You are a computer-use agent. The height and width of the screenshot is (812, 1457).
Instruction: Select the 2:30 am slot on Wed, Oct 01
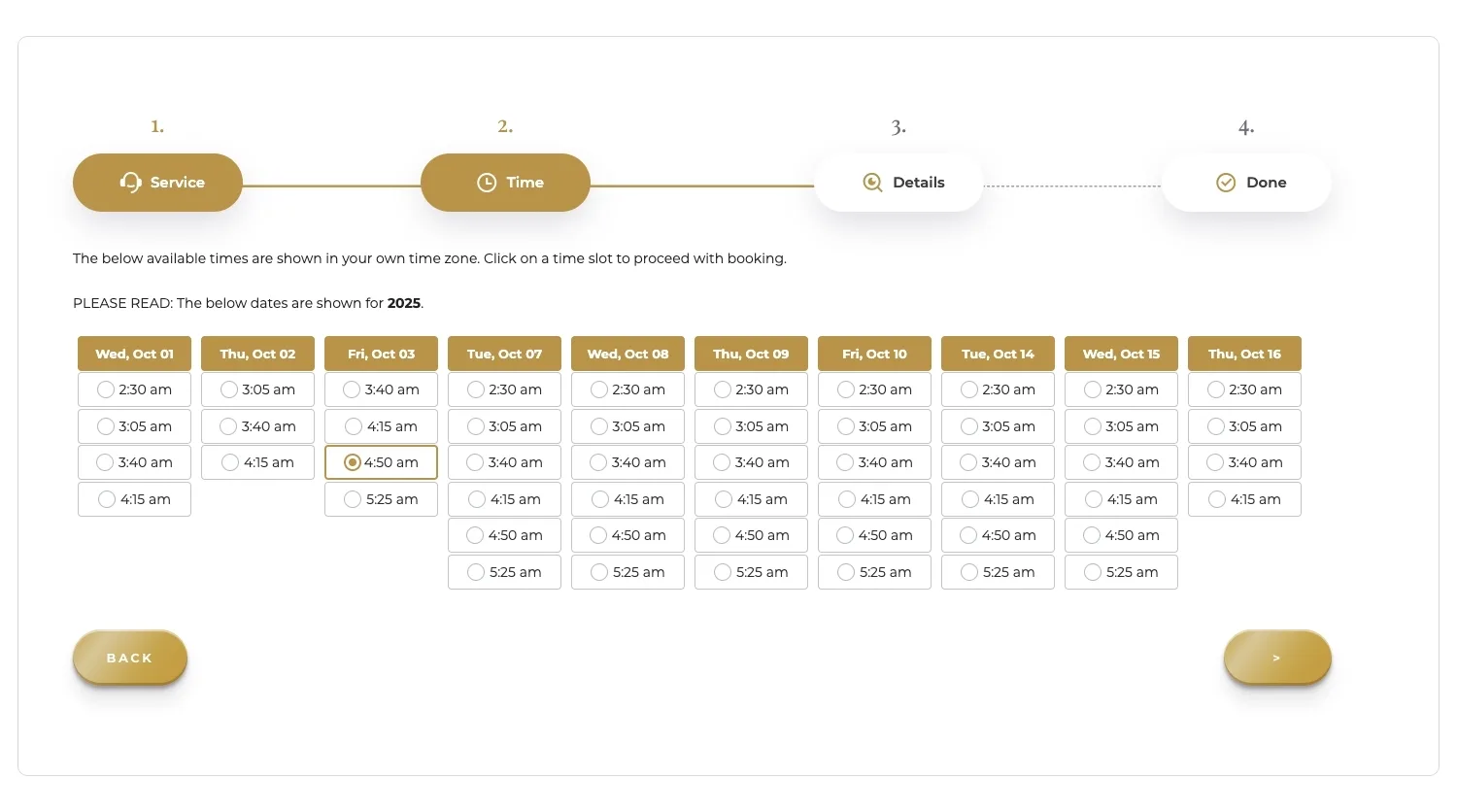pos(134,389)
